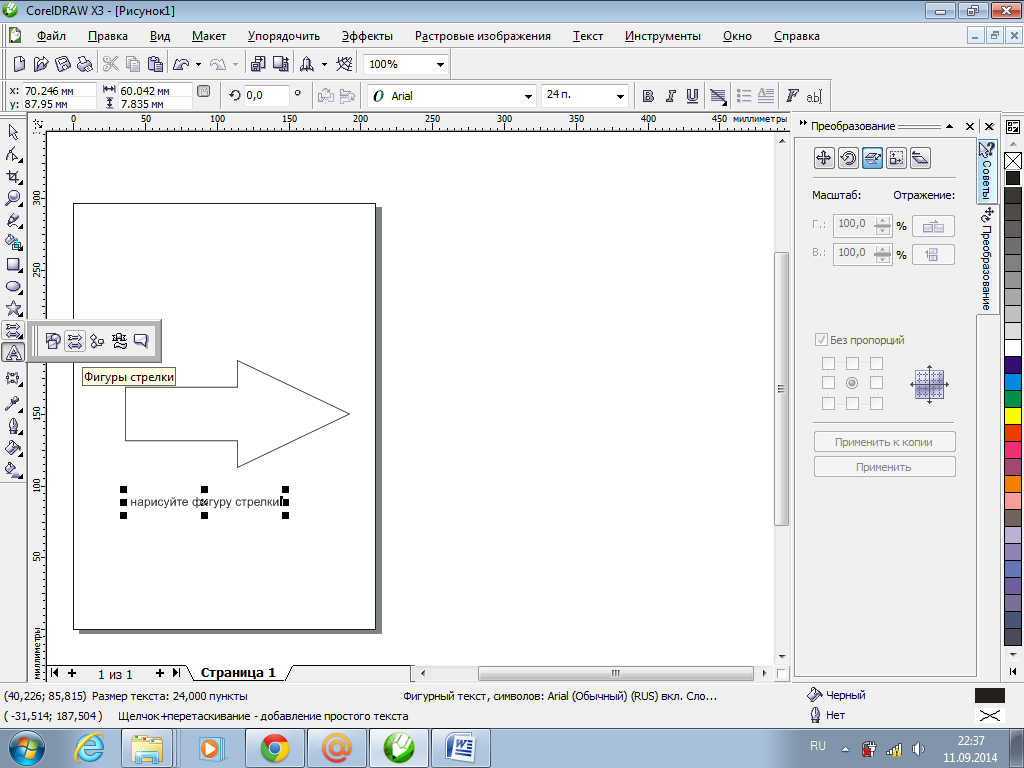Expand the 24 pt font size dropdown
Viewport: 1024px width, 768px height.
[x=621, y=96]
